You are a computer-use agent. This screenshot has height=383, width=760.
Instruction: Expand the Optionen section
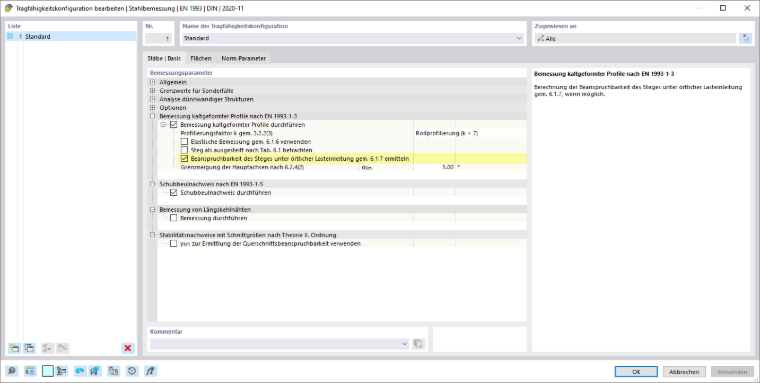(x=153, y=108)
